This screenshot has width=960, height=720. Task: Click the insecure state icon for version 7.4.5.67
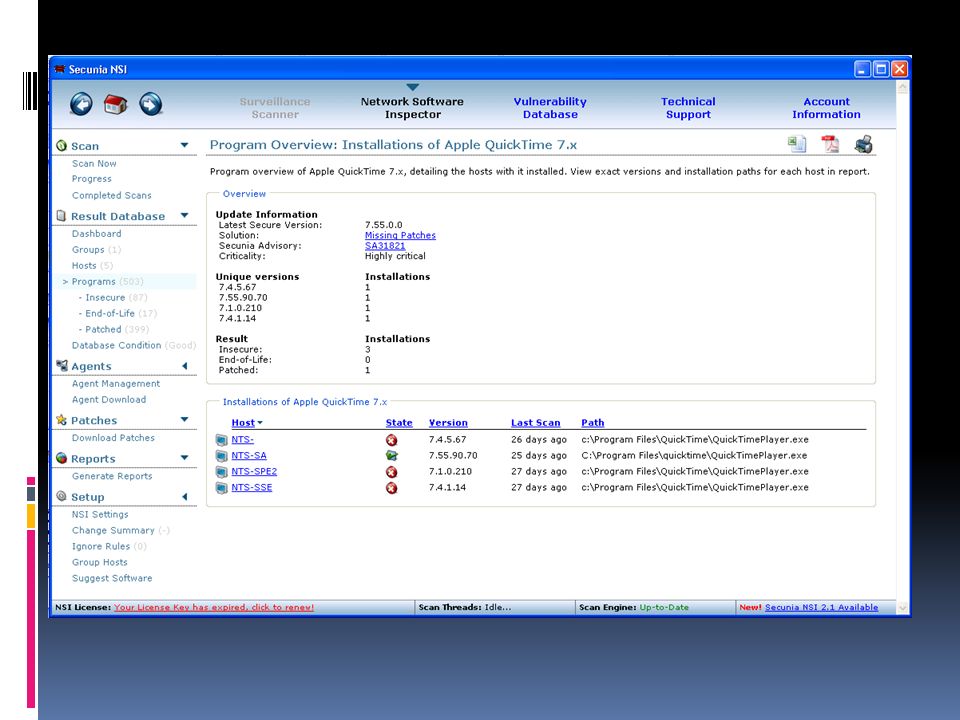pos(392,440)
